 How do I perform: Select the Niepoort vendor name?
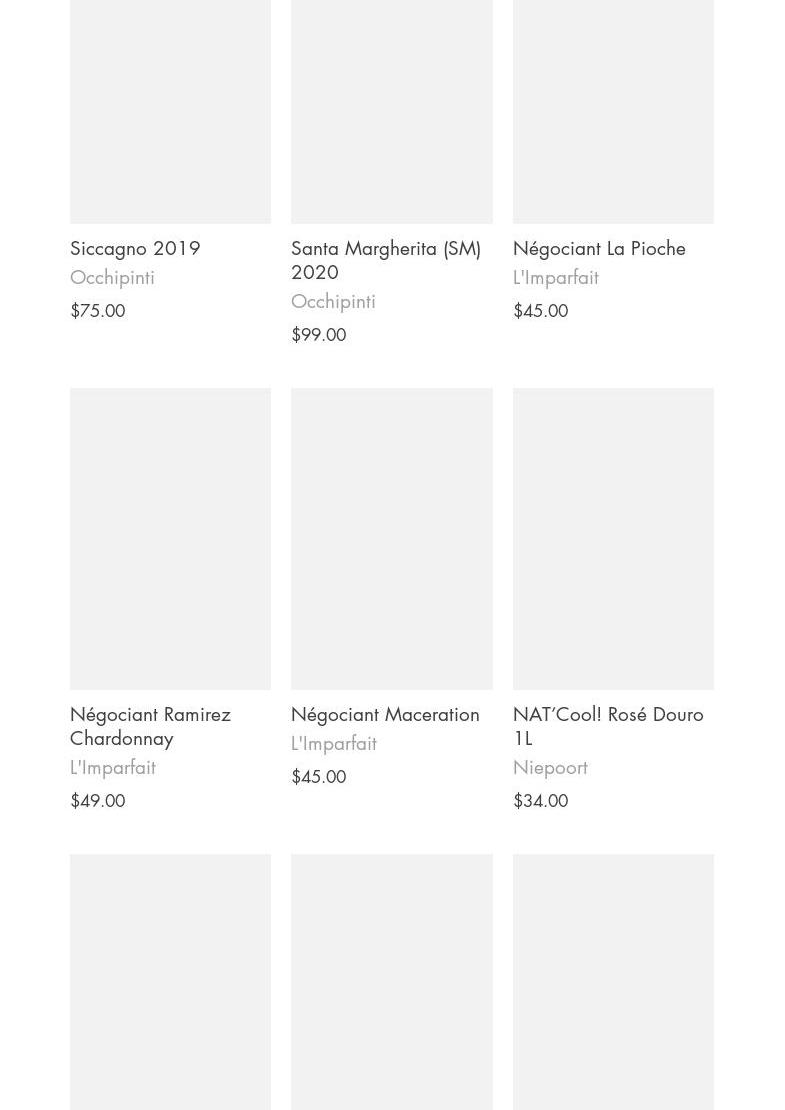point(550,767)
